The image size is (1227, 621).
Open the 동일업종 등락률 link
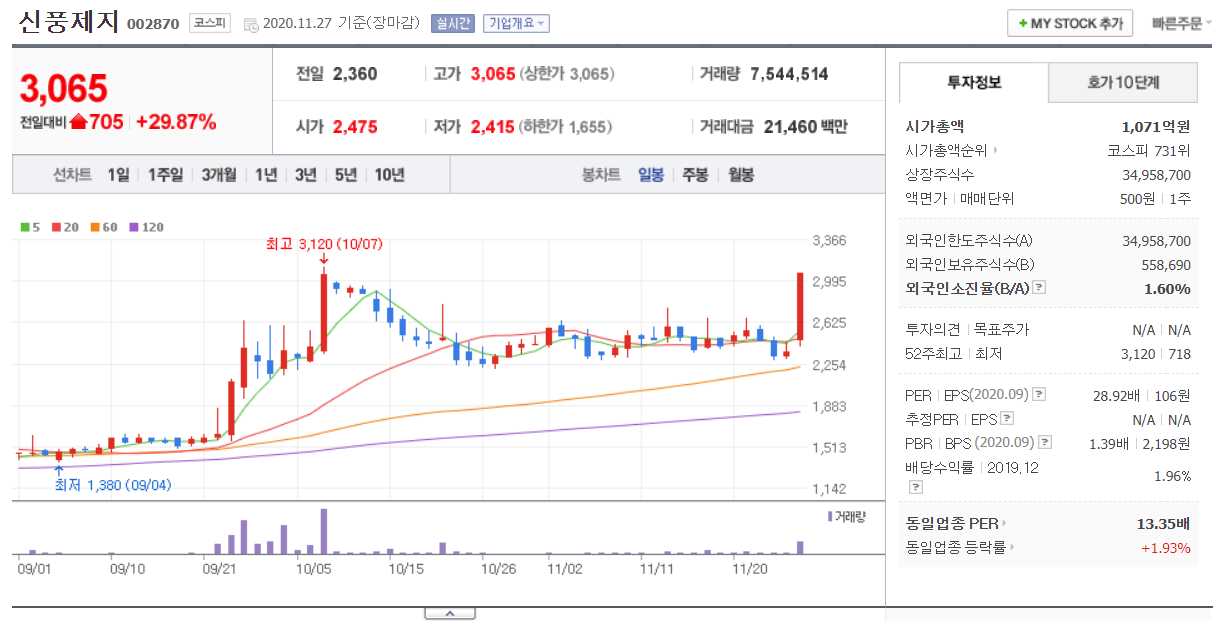point(956,547)
